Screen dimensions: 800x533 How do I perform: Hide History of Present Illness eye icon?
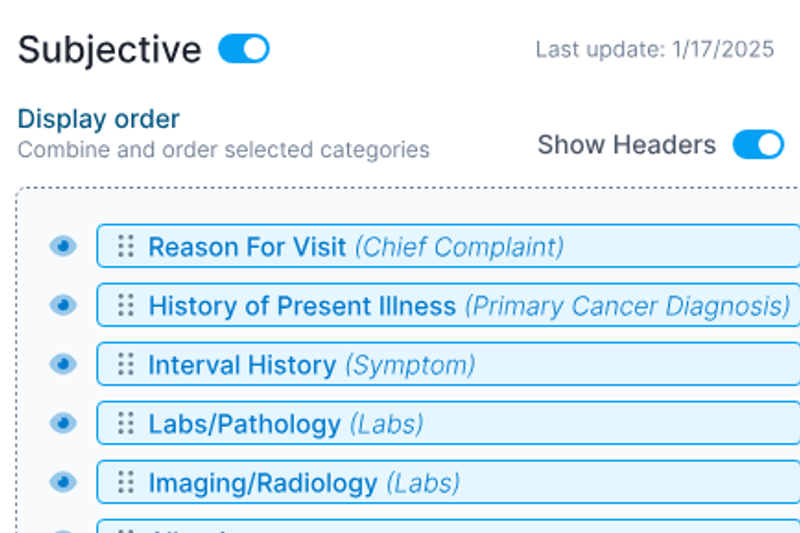[x=63, y=305]
